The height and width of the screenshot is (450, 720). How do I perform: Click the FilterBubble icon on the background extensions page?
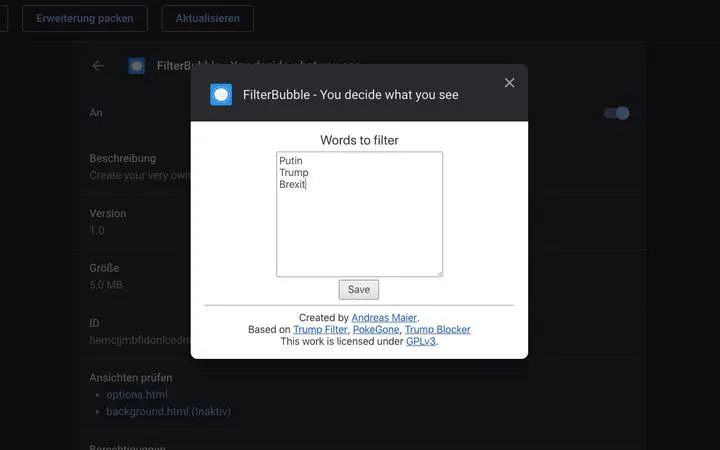coord(136,66)
